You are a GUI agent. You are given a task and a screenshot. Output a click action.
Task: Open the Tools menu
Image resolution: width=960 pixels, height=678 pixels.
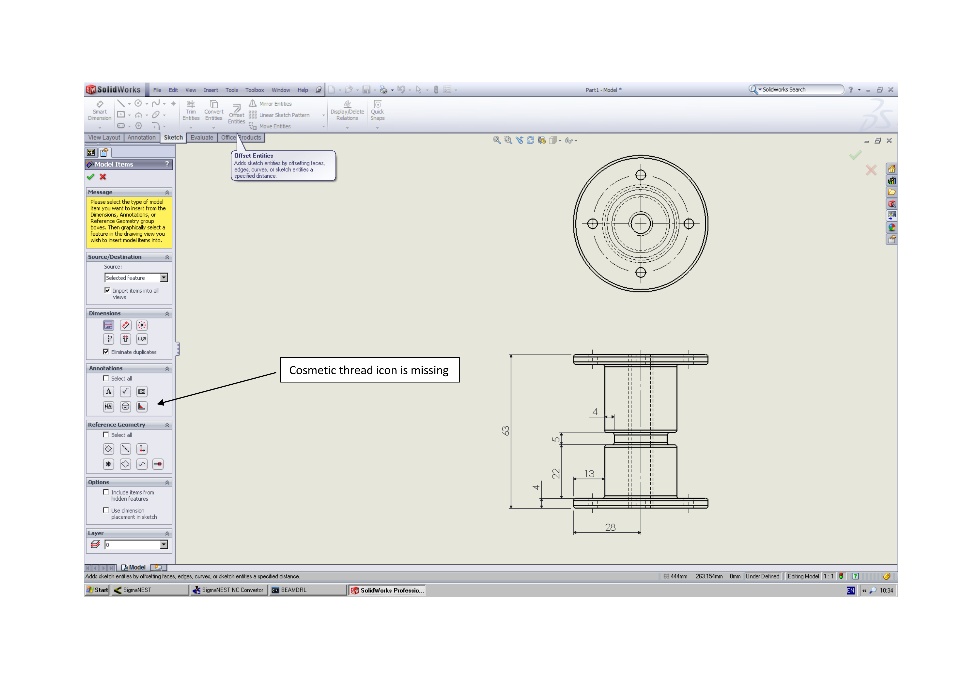[231, 90]
